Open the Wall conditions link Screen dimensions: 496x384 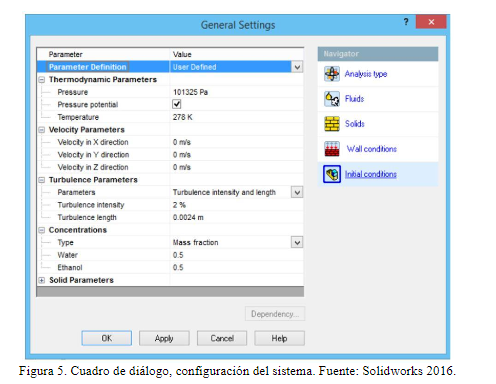pyautogui.click(x=372, y=149)
